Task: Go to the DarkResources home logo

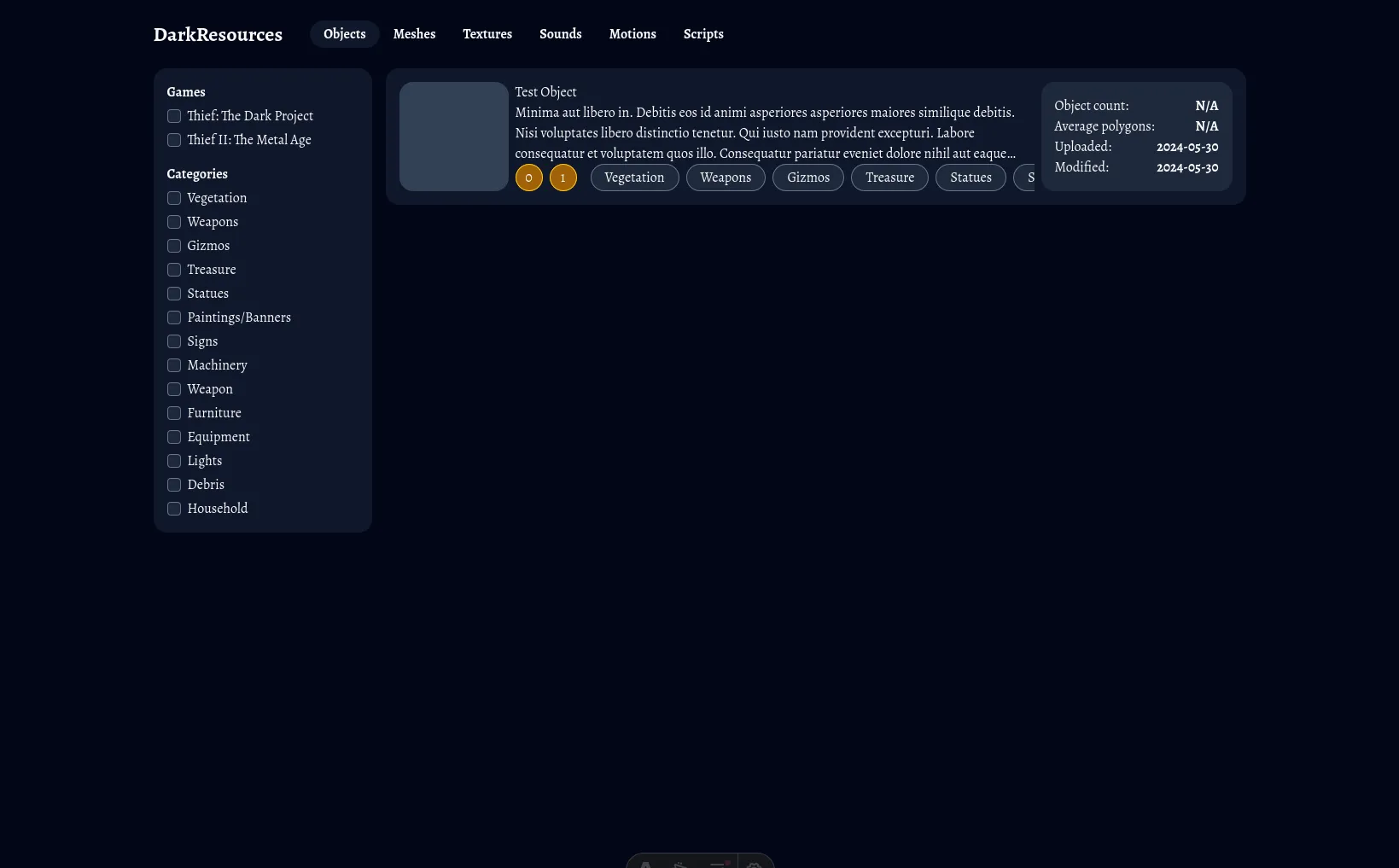Action: [x=218, y=34]
